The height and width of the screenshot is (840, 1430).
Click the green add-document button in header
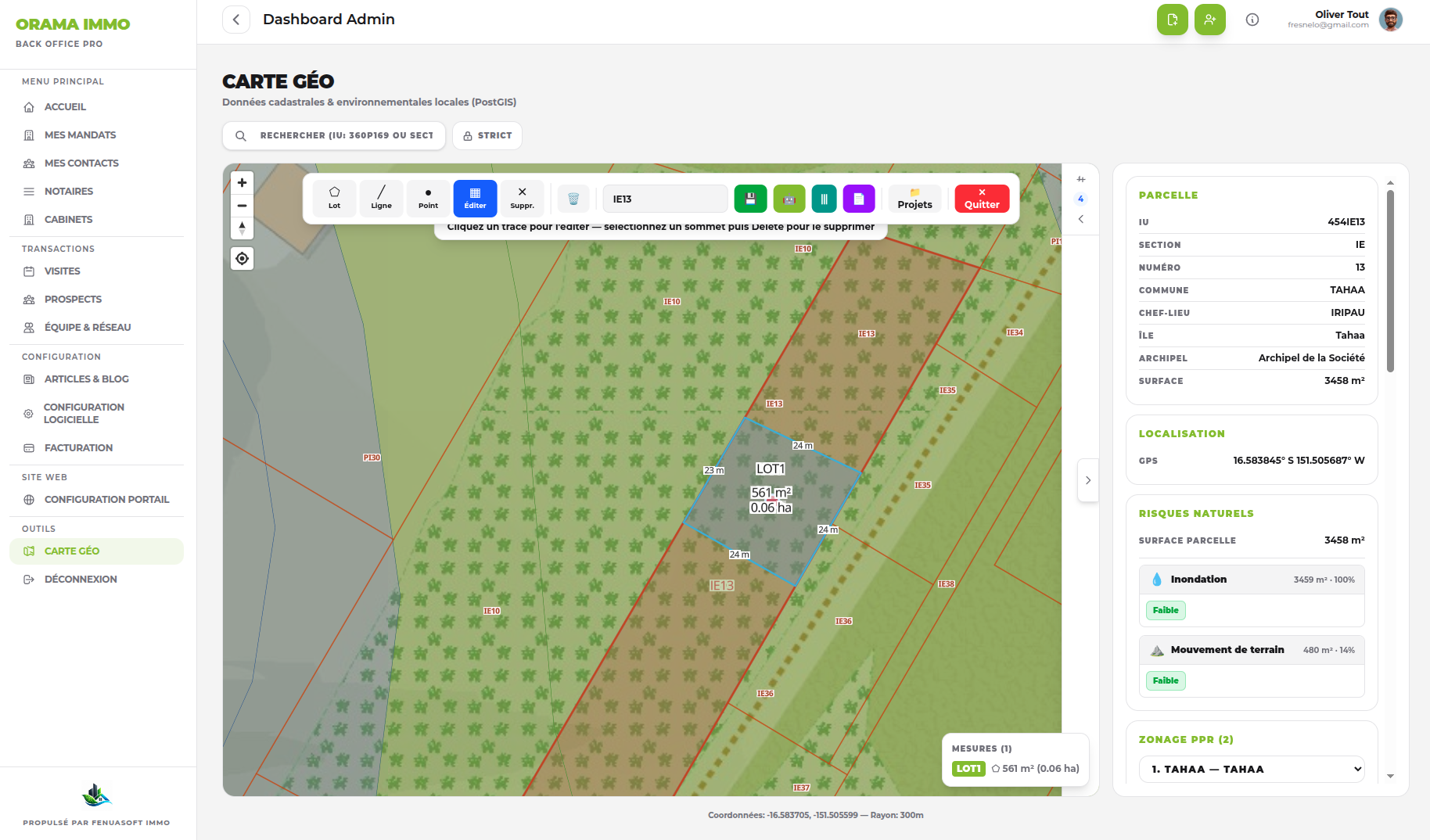click(1173, 20)
